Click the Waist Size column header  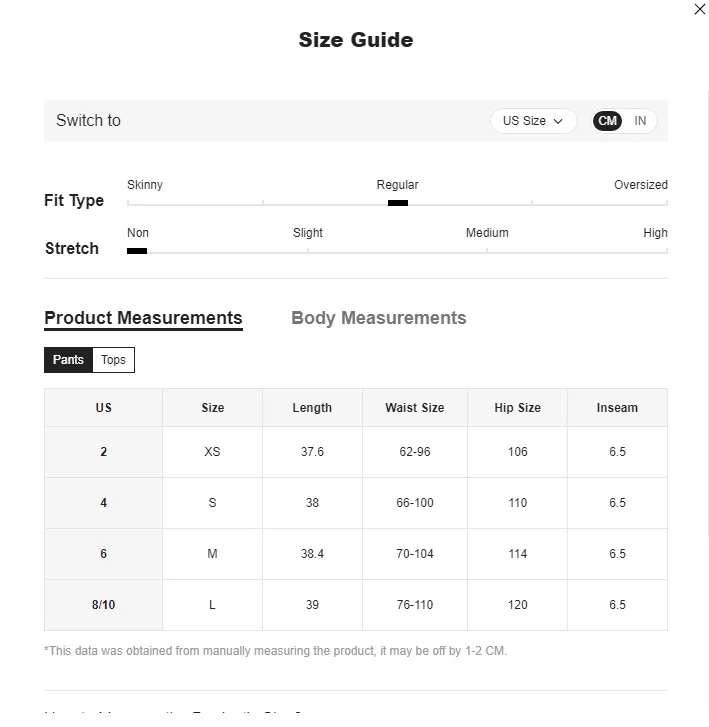coord(415,408)
